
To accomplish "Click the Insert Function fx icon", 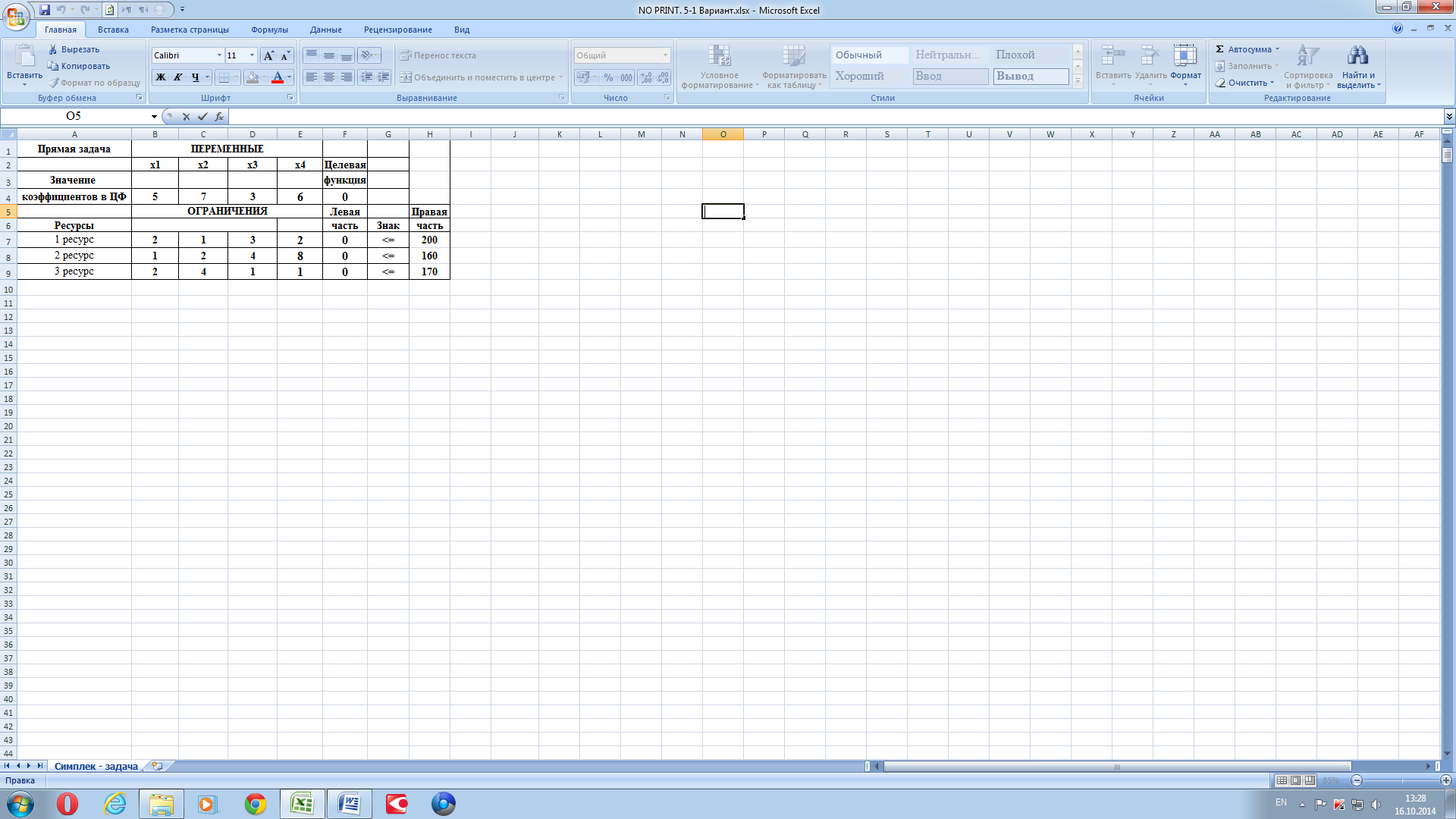I will click(219, 117).
